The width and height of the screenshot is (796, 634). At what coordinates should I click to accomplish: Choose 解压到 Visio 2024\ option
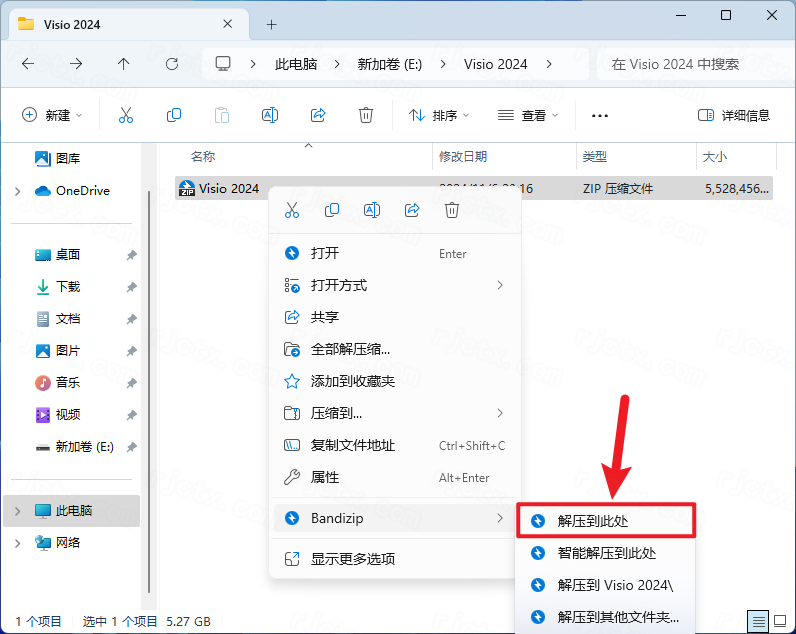(606, 585)
